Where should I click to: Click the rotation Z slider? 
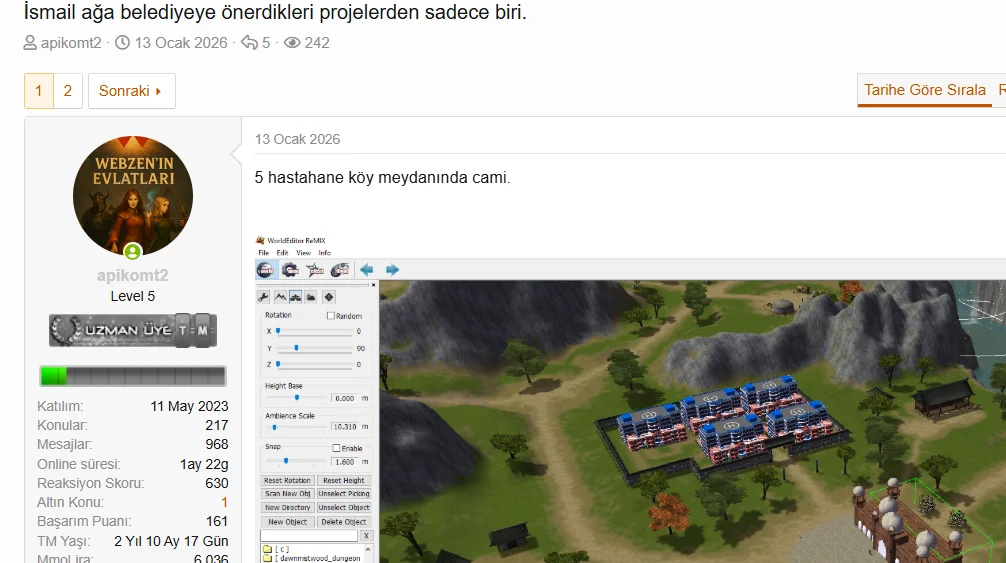pos(314,364)
